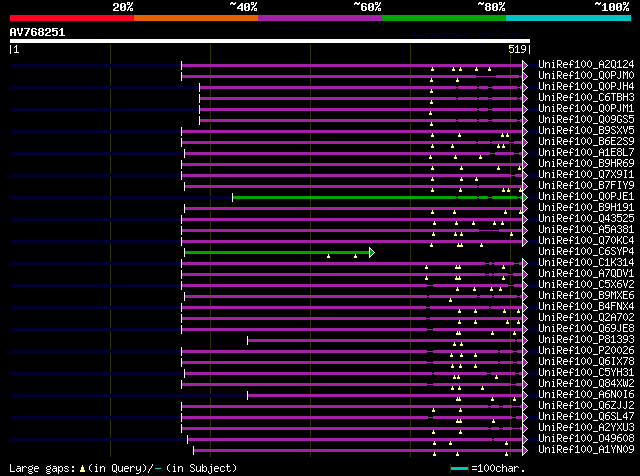Viewport: 640px width, 476px height.
Task: Select the text UniRef100_Q43525
Action: pyautogui.click(x=586, y=219)
